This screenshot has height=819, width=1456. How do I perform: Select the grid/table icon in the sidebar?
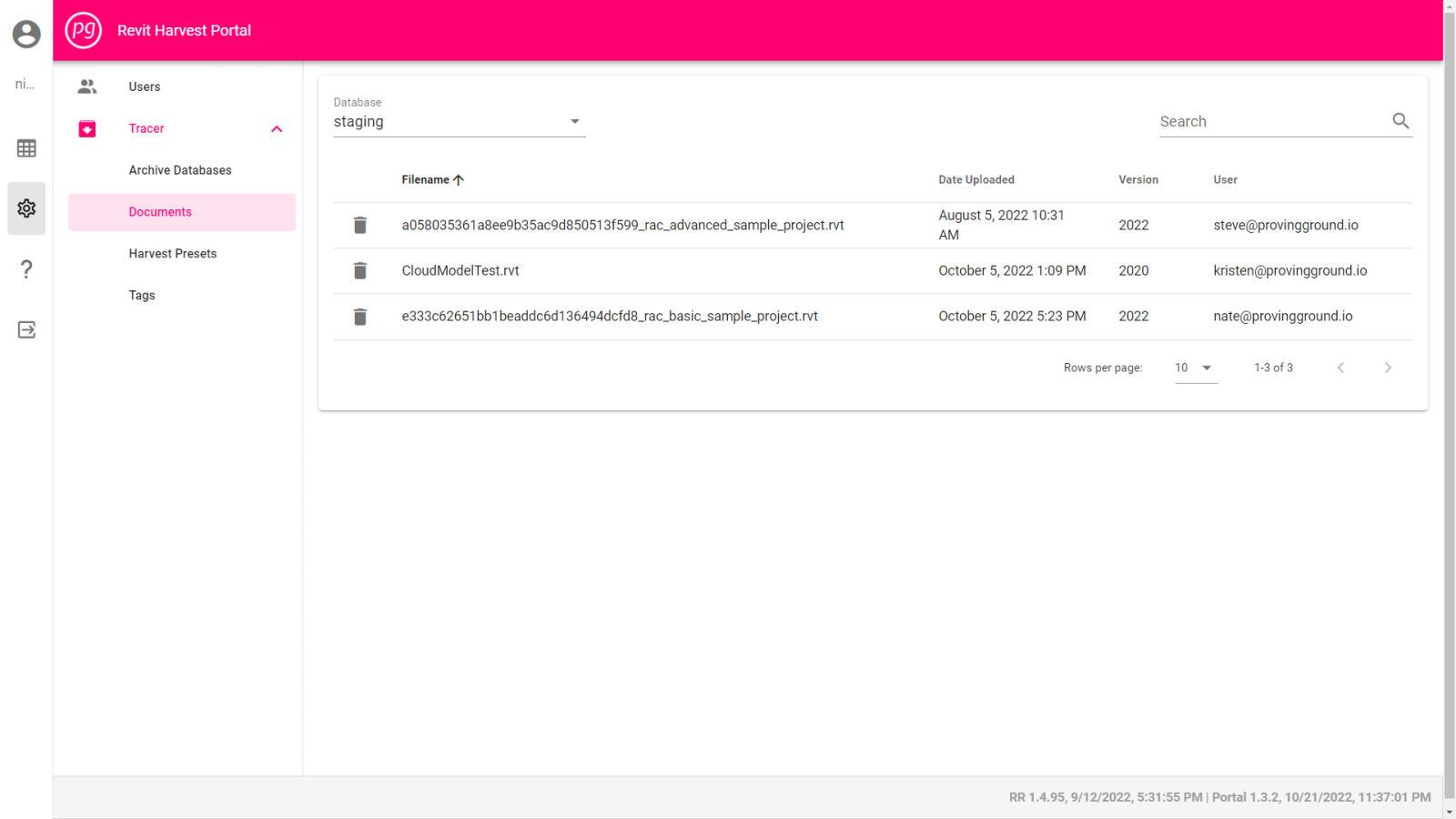coord(26,147)
